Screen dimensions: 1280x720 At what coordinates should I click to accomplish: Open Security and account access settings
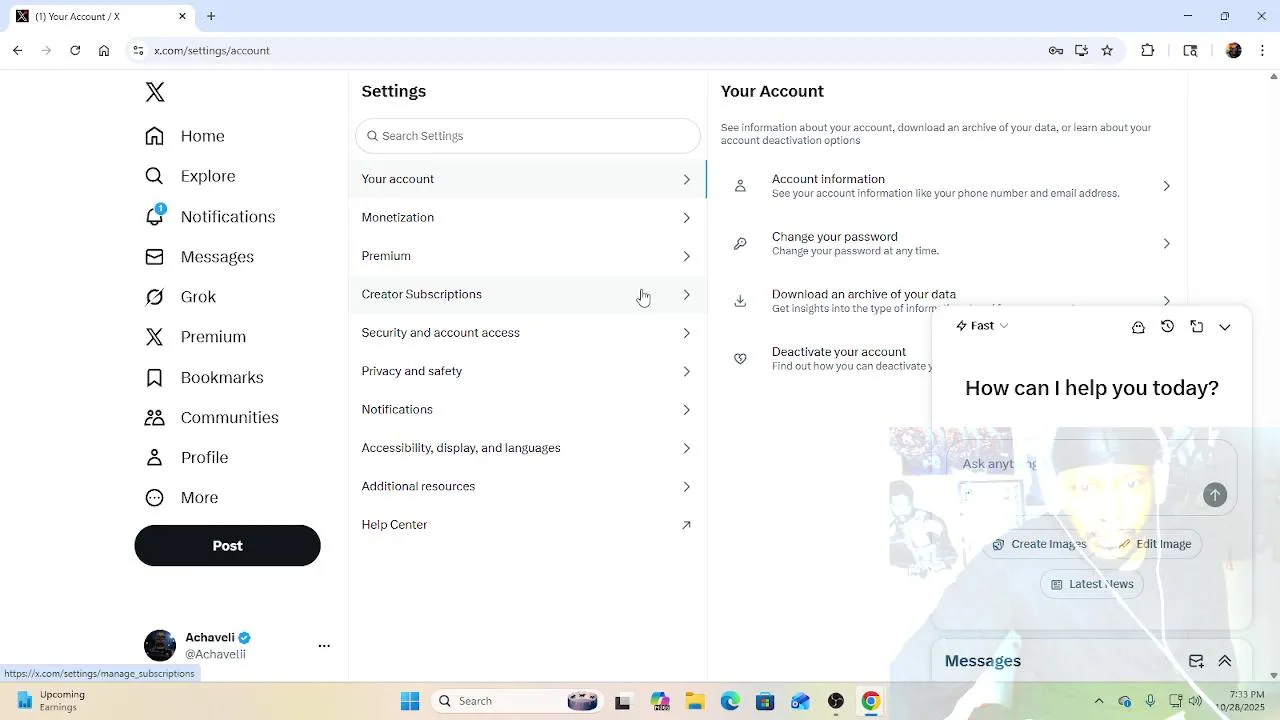pyautogui.click(x=527, y=333)
